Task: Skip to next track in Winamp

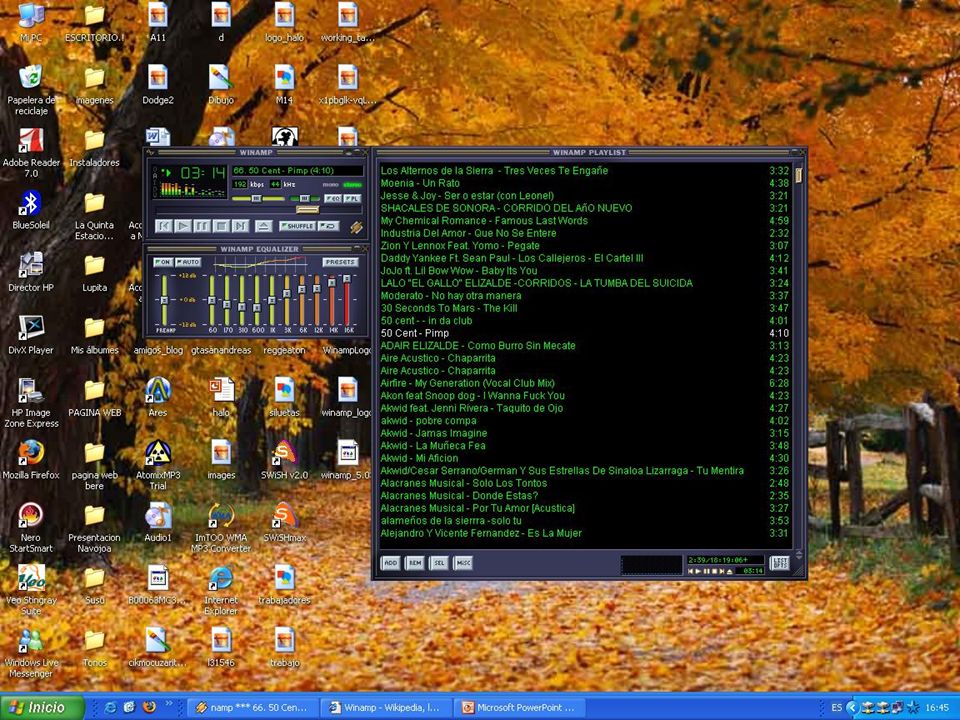Action: (241, 226)
